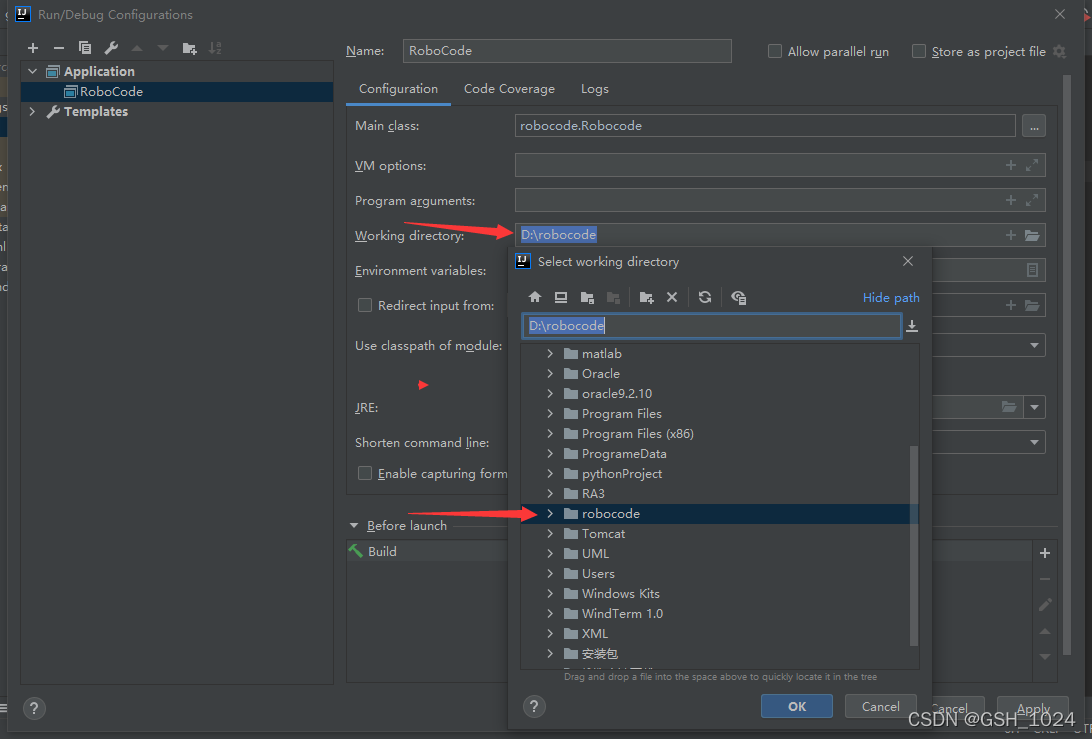
Task: Add a Before launch task
Action: click(x=1045, y=553)
